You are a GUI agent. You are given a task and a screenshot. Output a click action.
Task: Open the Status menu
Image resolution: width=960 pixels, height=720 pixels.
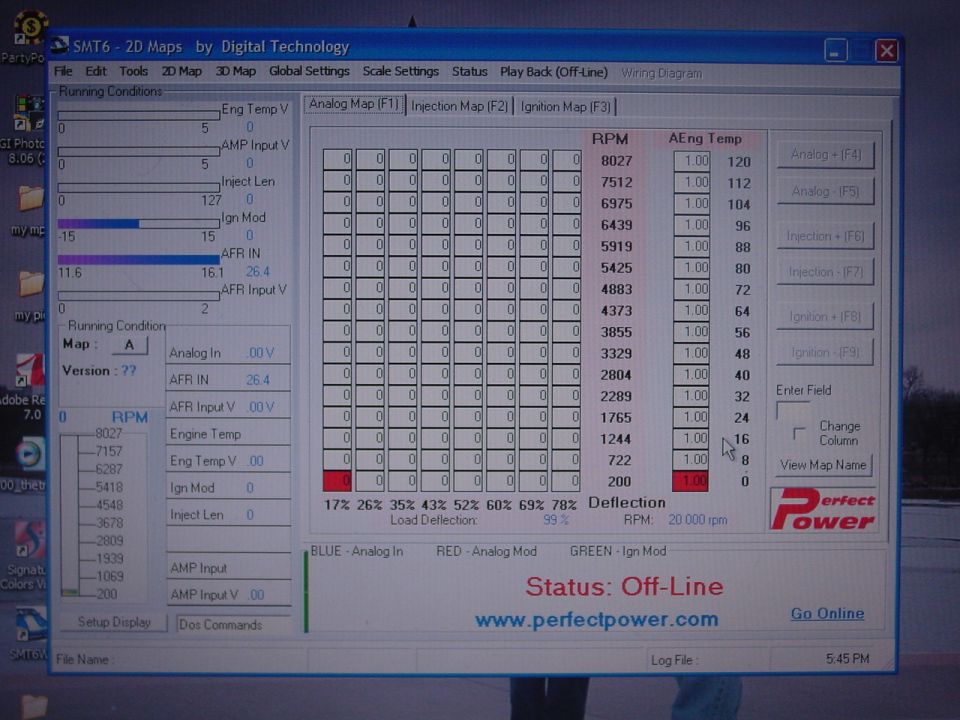coord(470,71)
